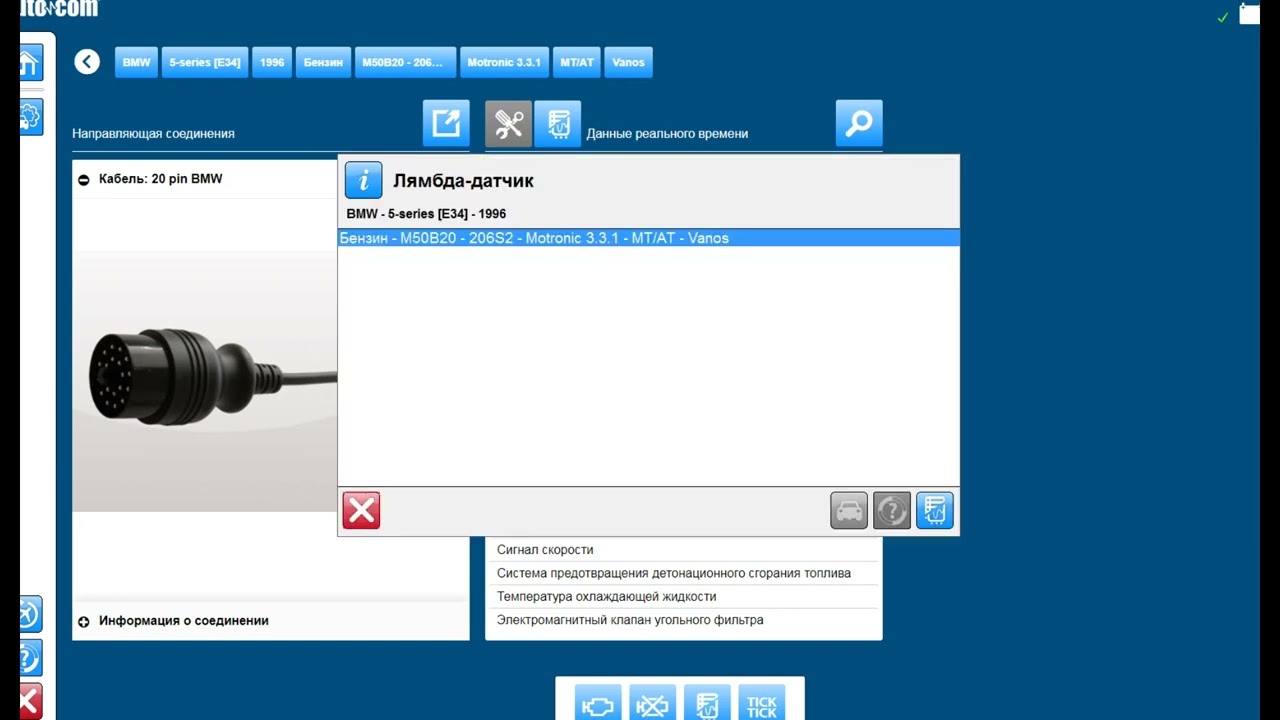The width and height of the screenshot is (1280, 720).
Task: Click the gray car icon in dialog
Action: point(849,510)
